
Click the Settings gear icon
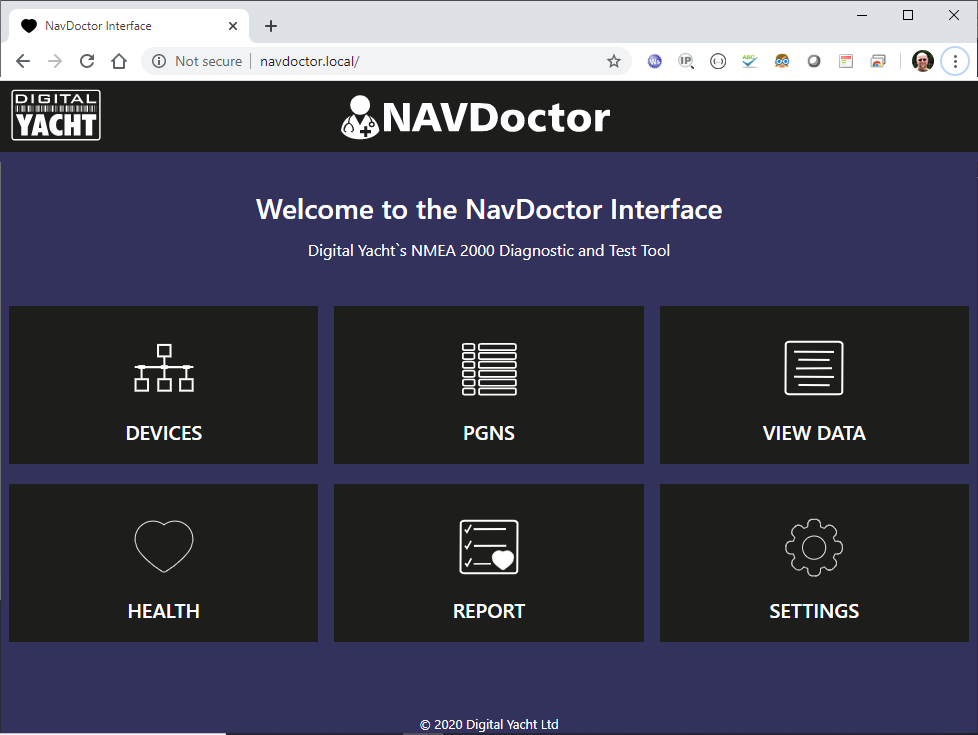point(814,546)
